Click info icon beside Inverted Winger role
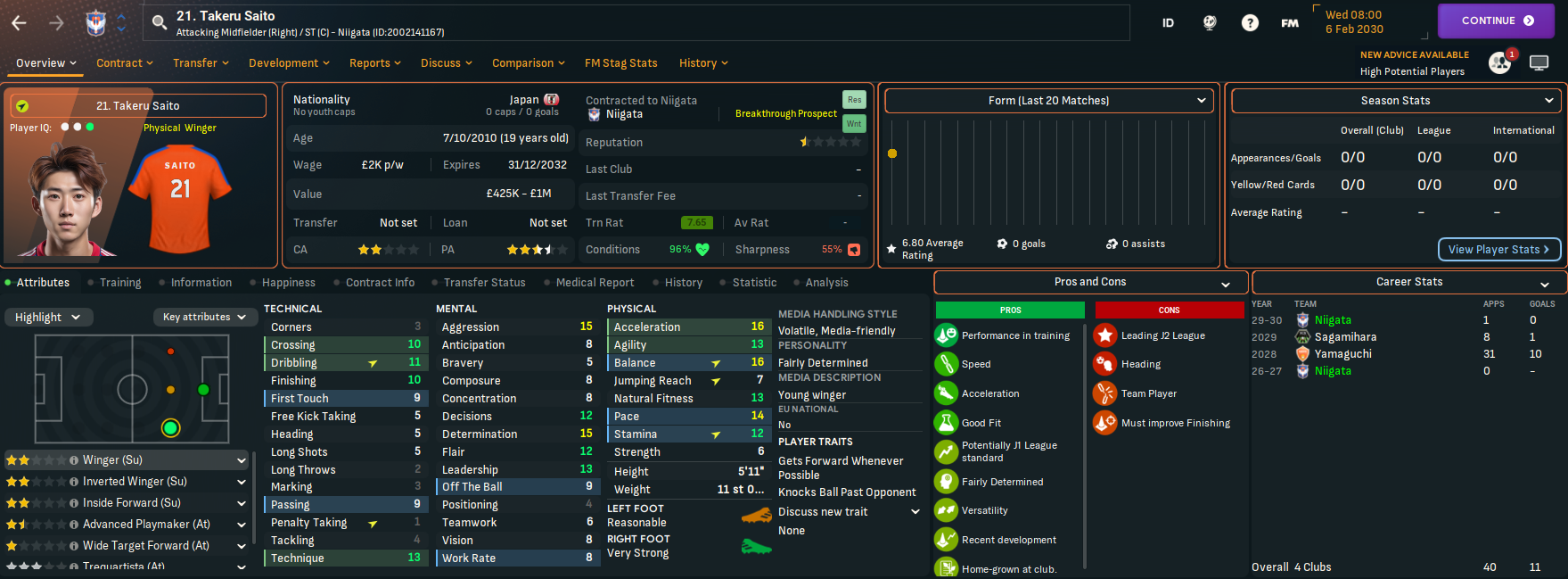The width and height of the screenshot is (1568, 579). (74, 482)
